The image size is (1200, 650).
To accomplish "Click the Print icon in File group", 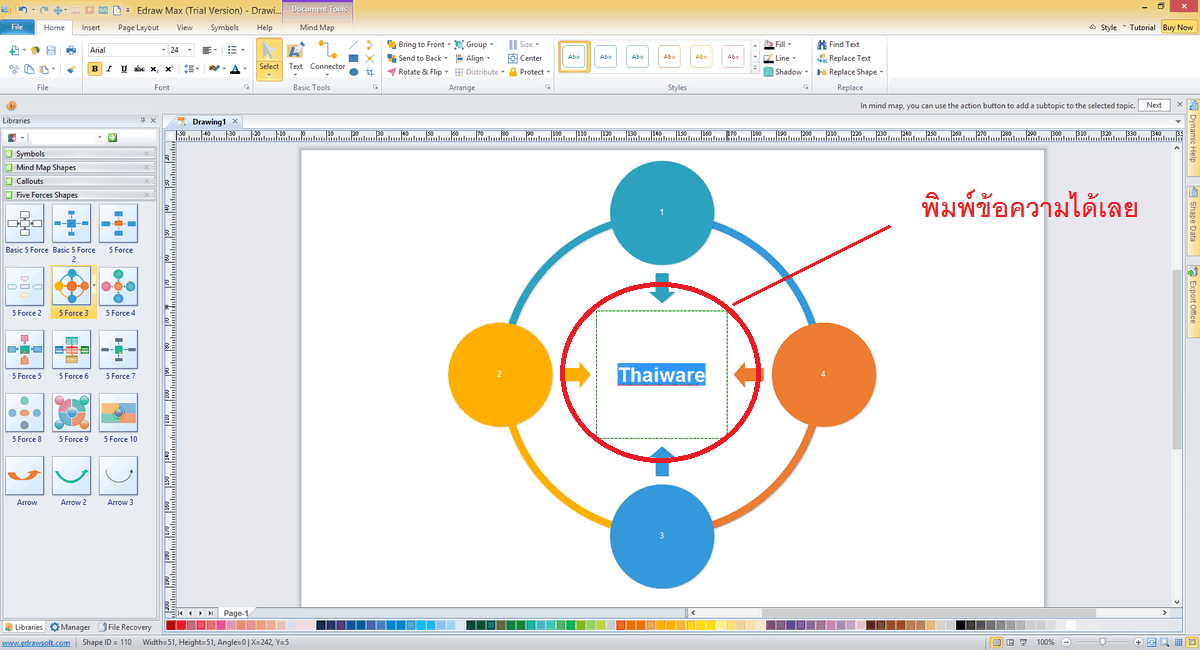I will (x=71, y=50).
